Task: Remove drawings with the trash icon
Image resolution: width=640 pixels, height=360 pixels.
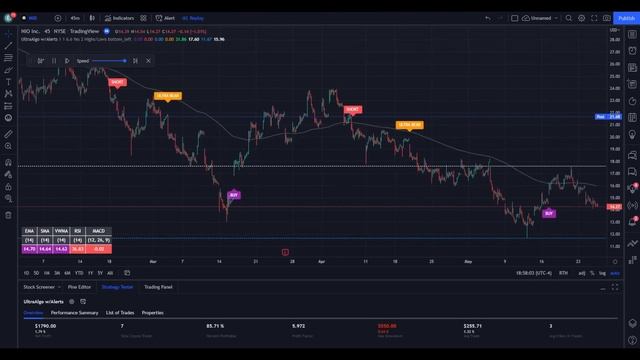Action: [8, 215]
